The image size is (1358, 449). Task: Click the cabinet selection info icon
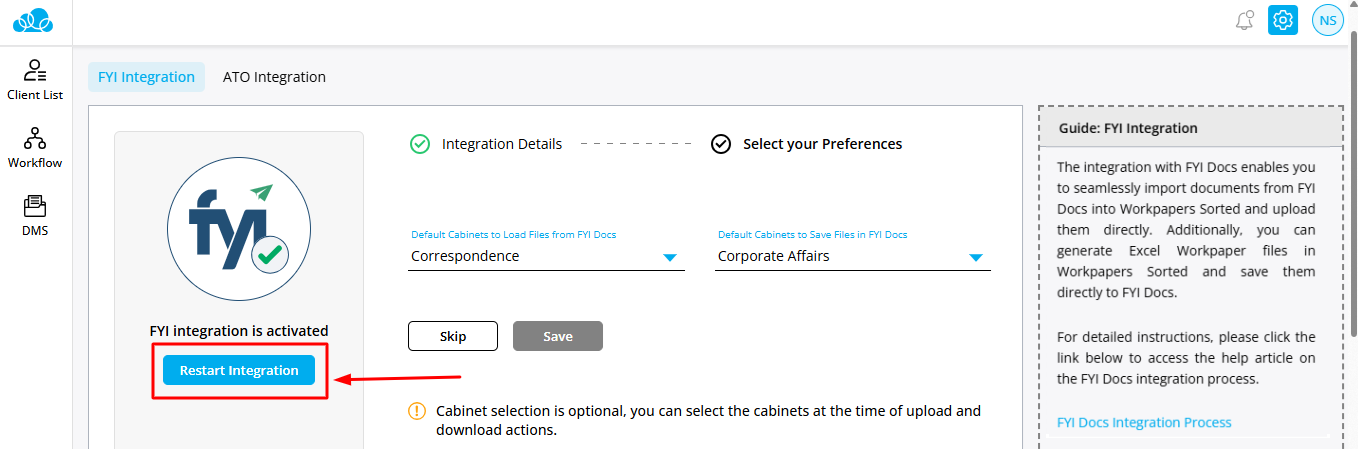coord(416,411)
